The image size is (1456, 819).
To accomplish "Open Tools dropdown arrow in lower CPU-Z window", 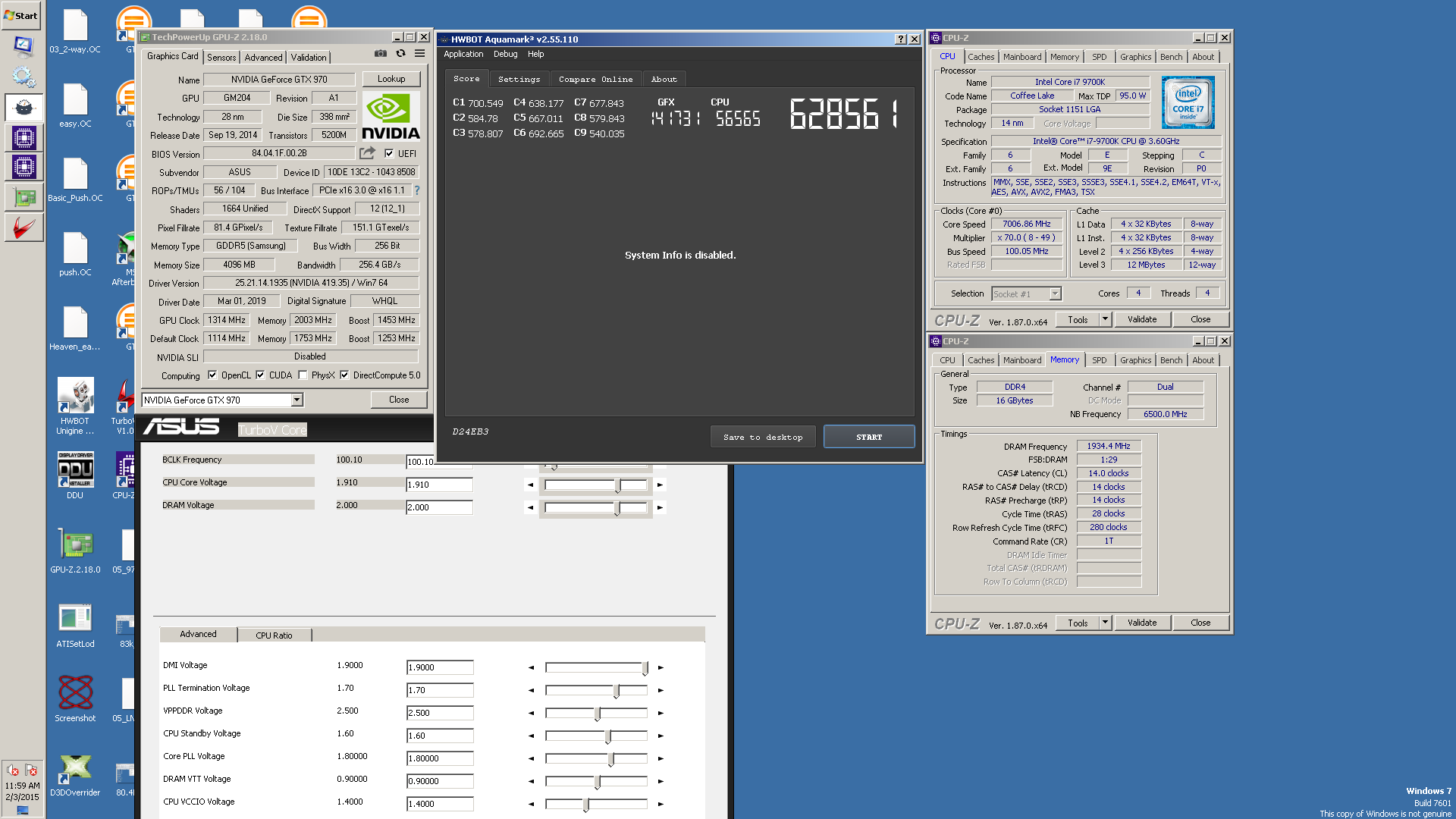I will point(1105,623).
